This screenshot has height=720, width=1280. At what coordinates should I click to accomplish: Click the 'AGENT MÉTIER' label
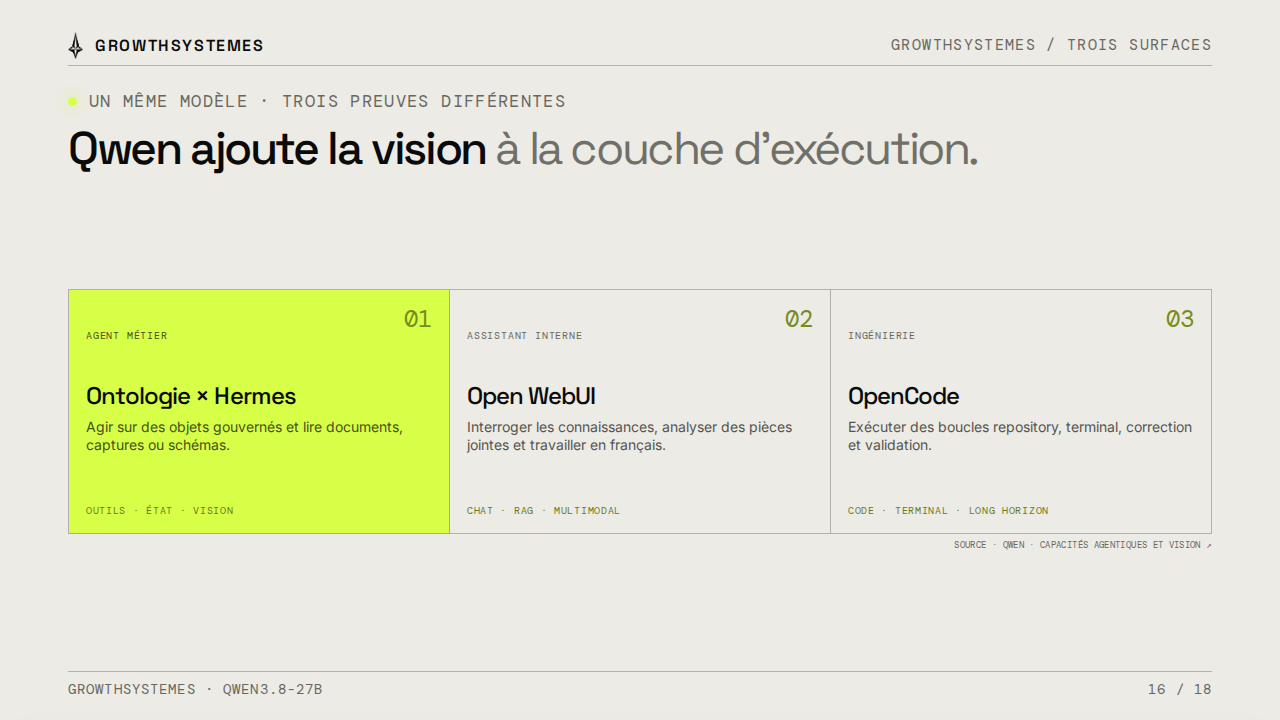127,336
